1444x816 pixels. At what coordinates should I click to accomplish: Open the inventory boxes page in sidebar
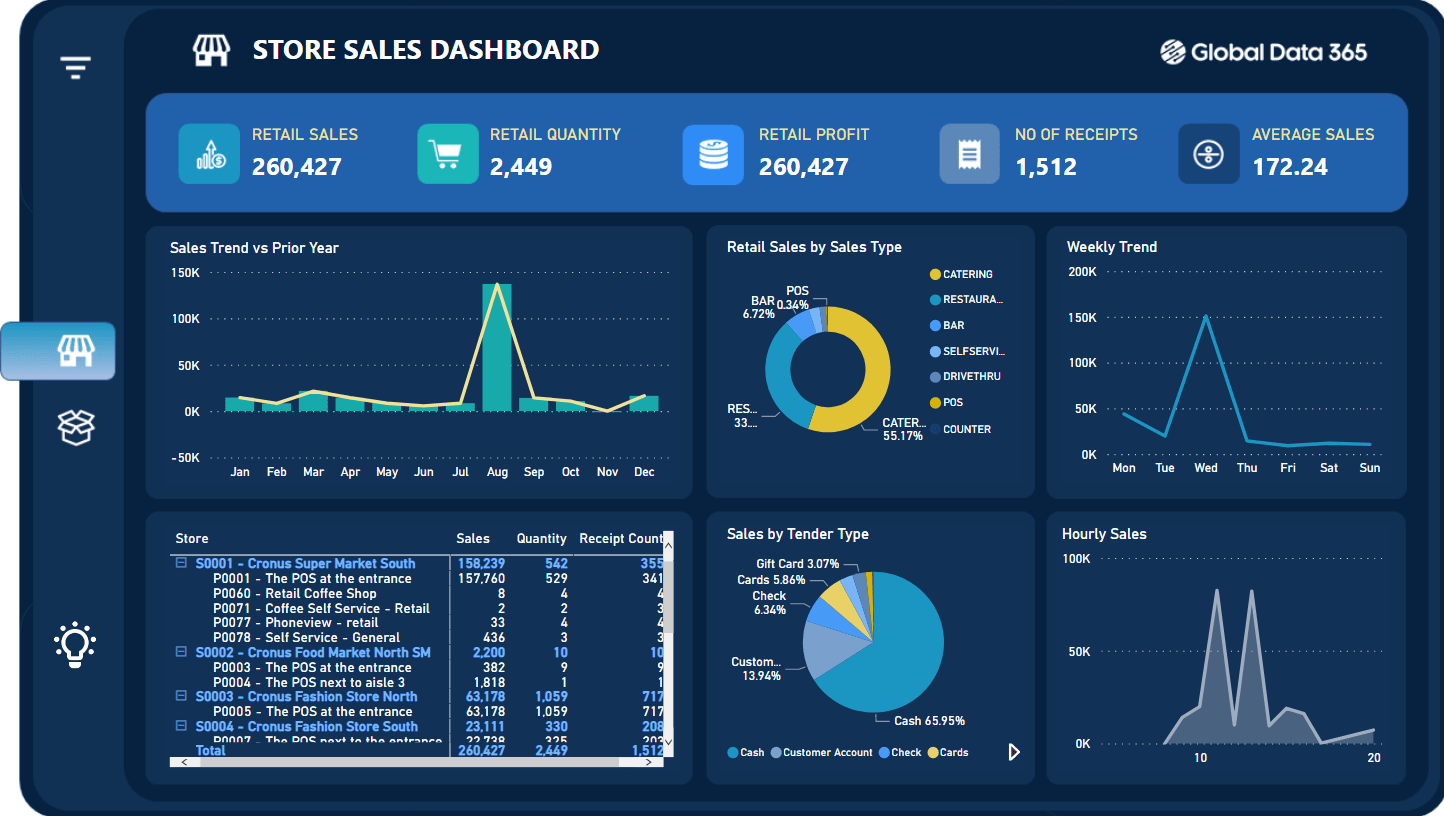pos(76,426)
